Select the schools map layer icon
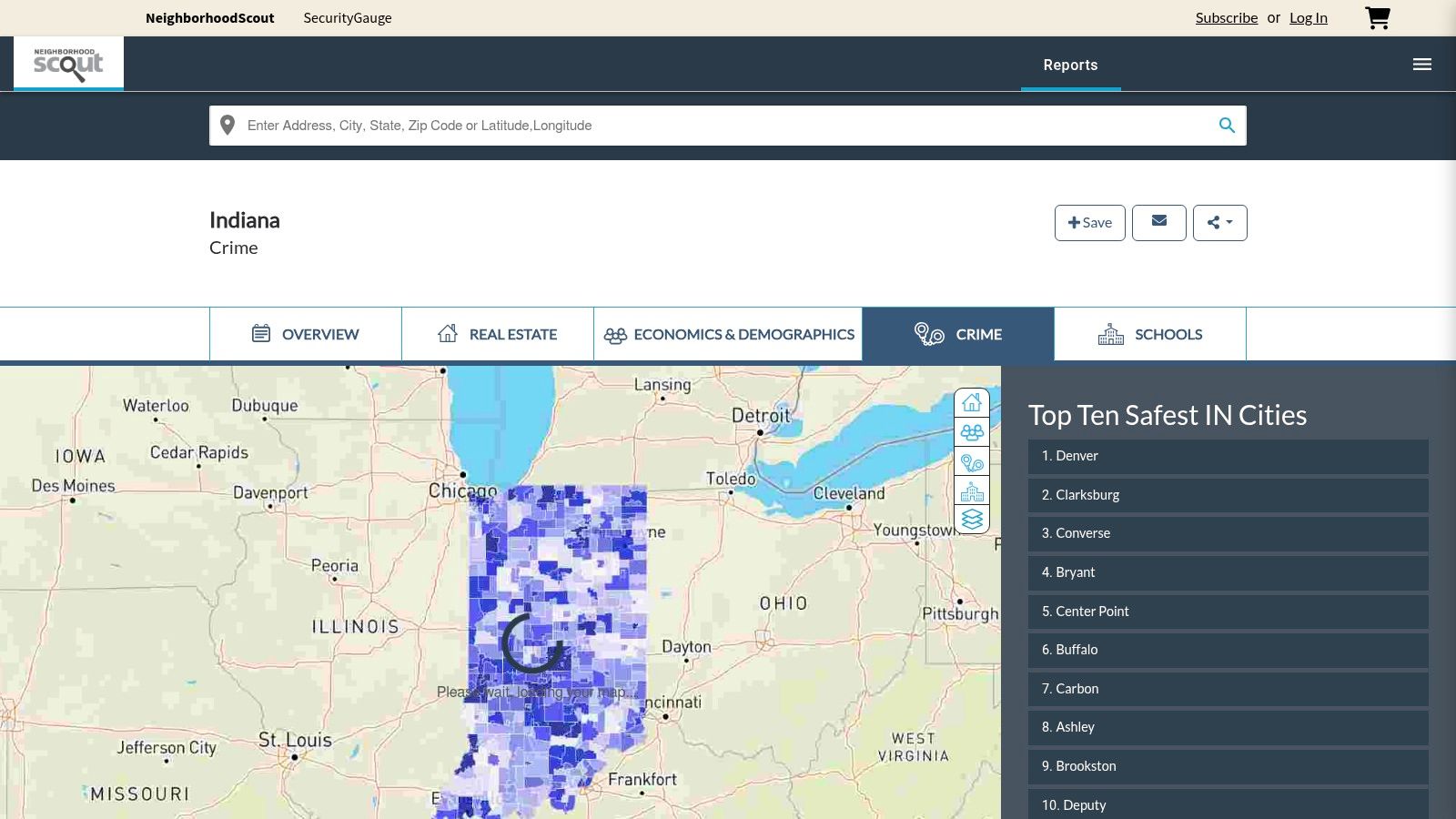 pyautogui.click(x=972, y=491)
